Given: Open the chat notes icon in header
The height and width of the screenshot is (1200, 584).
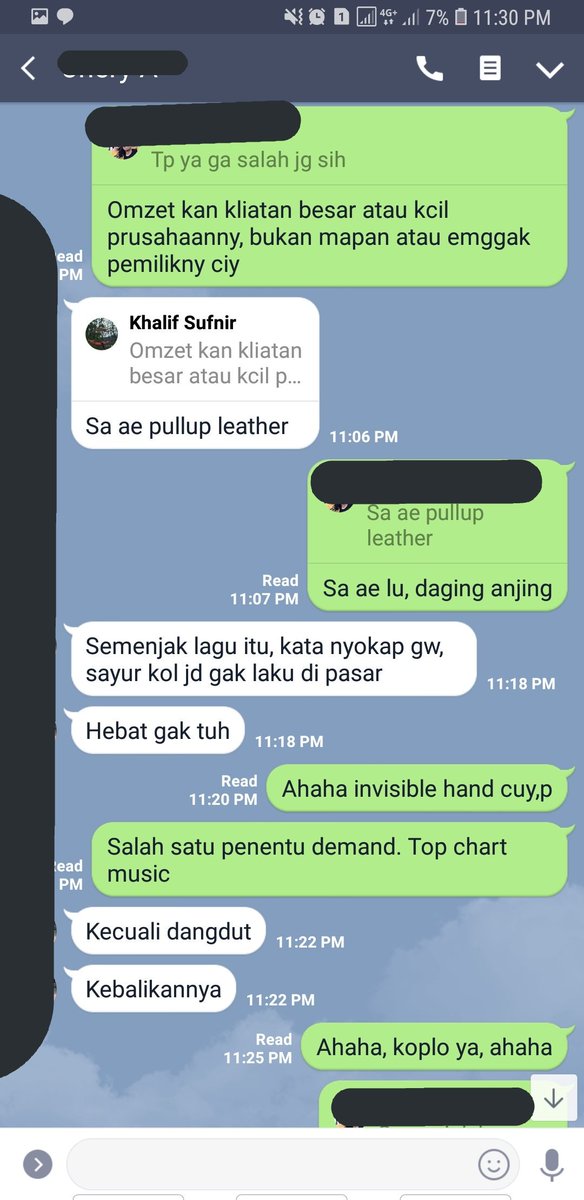Looking at the screenshot, I should (490, 68).
